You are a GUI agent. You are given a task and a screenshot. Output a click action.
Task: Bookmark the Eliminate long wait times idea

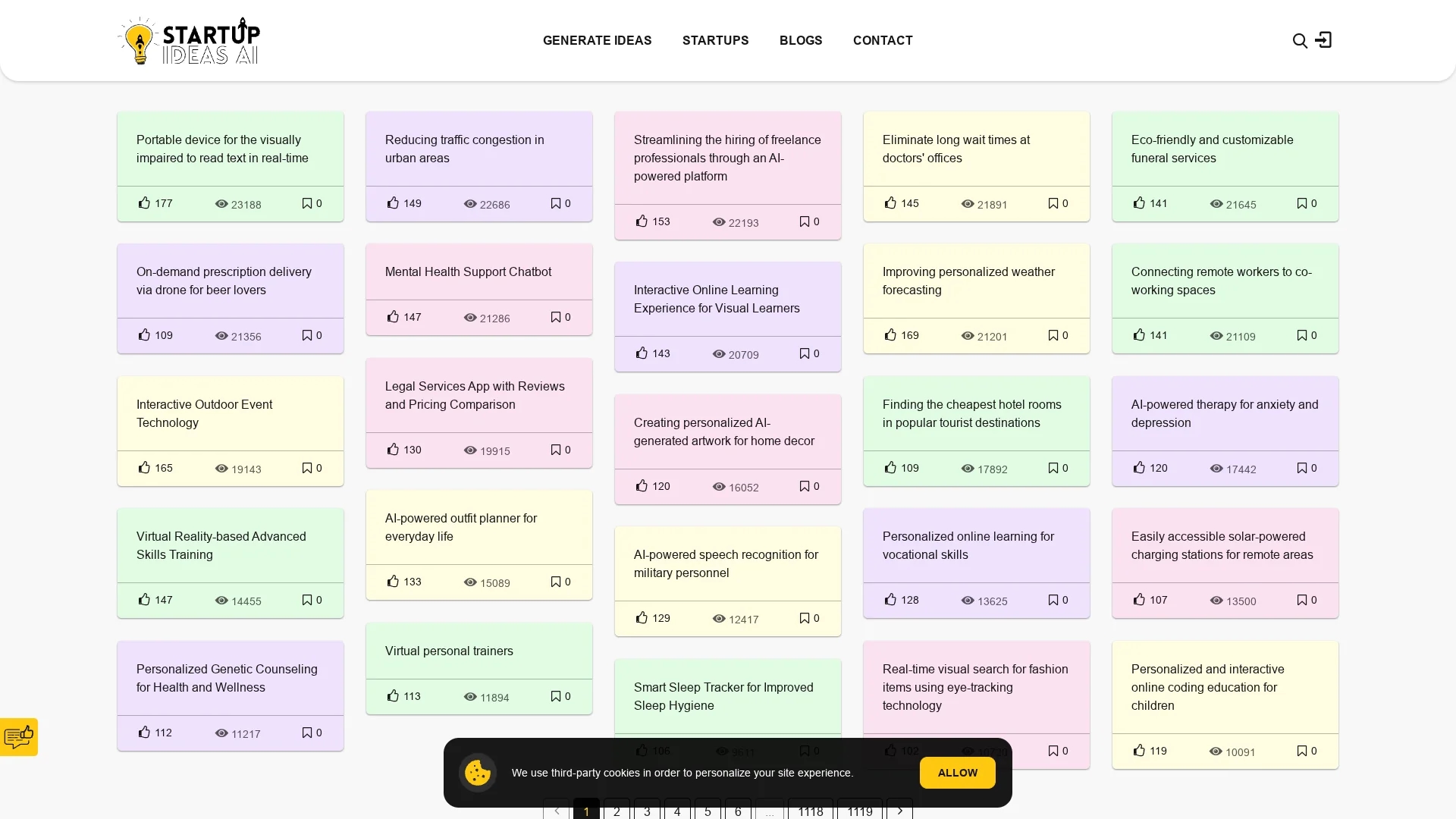(1053, 203)
